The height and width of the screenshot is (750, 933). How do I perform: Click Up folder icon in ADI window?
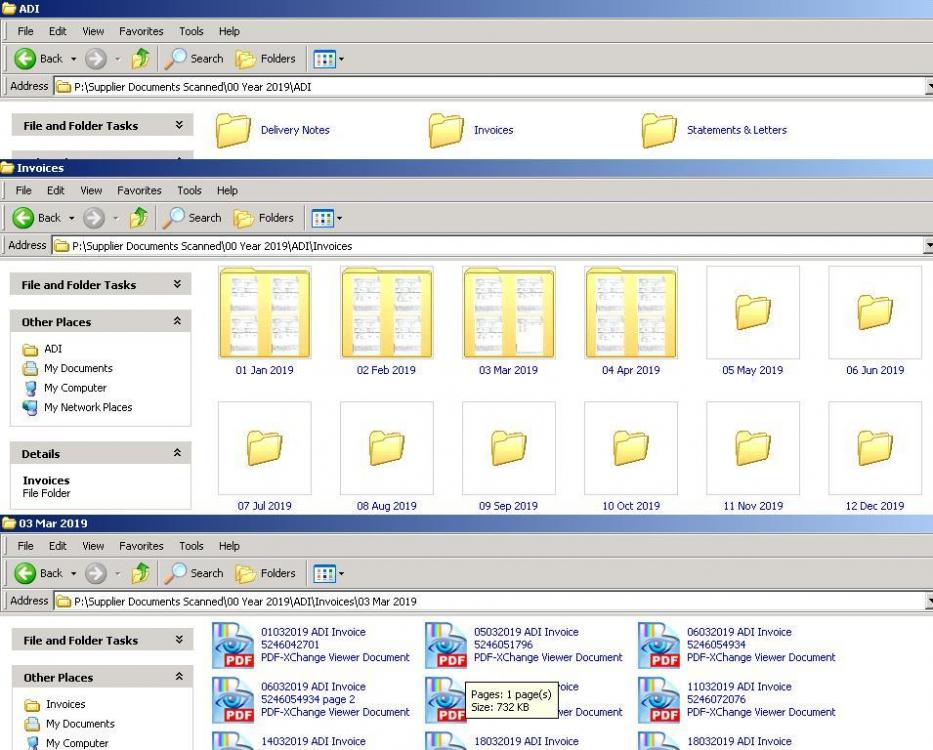140,58
